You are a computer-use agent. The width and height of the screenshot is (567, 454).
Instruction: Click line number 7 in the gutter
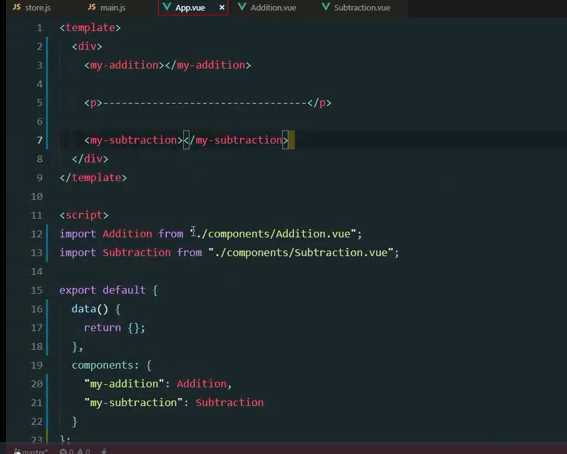39,140
